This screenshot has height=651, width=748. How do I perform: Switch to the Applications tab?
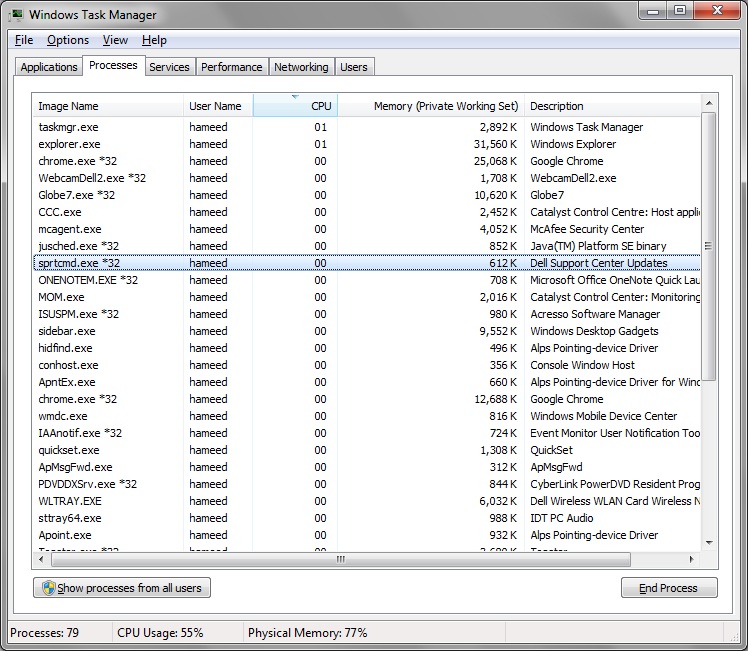tap(49, 67)
